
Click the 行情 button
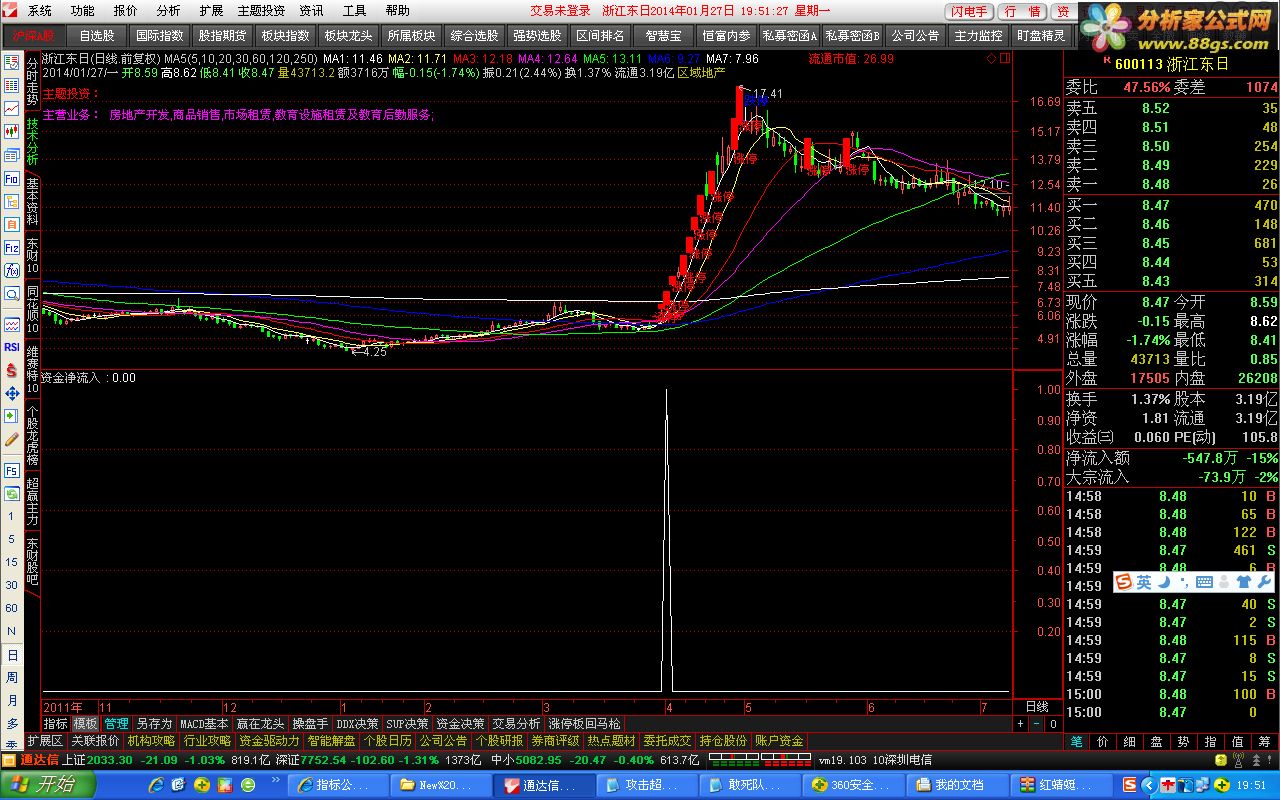[1022, 11]
